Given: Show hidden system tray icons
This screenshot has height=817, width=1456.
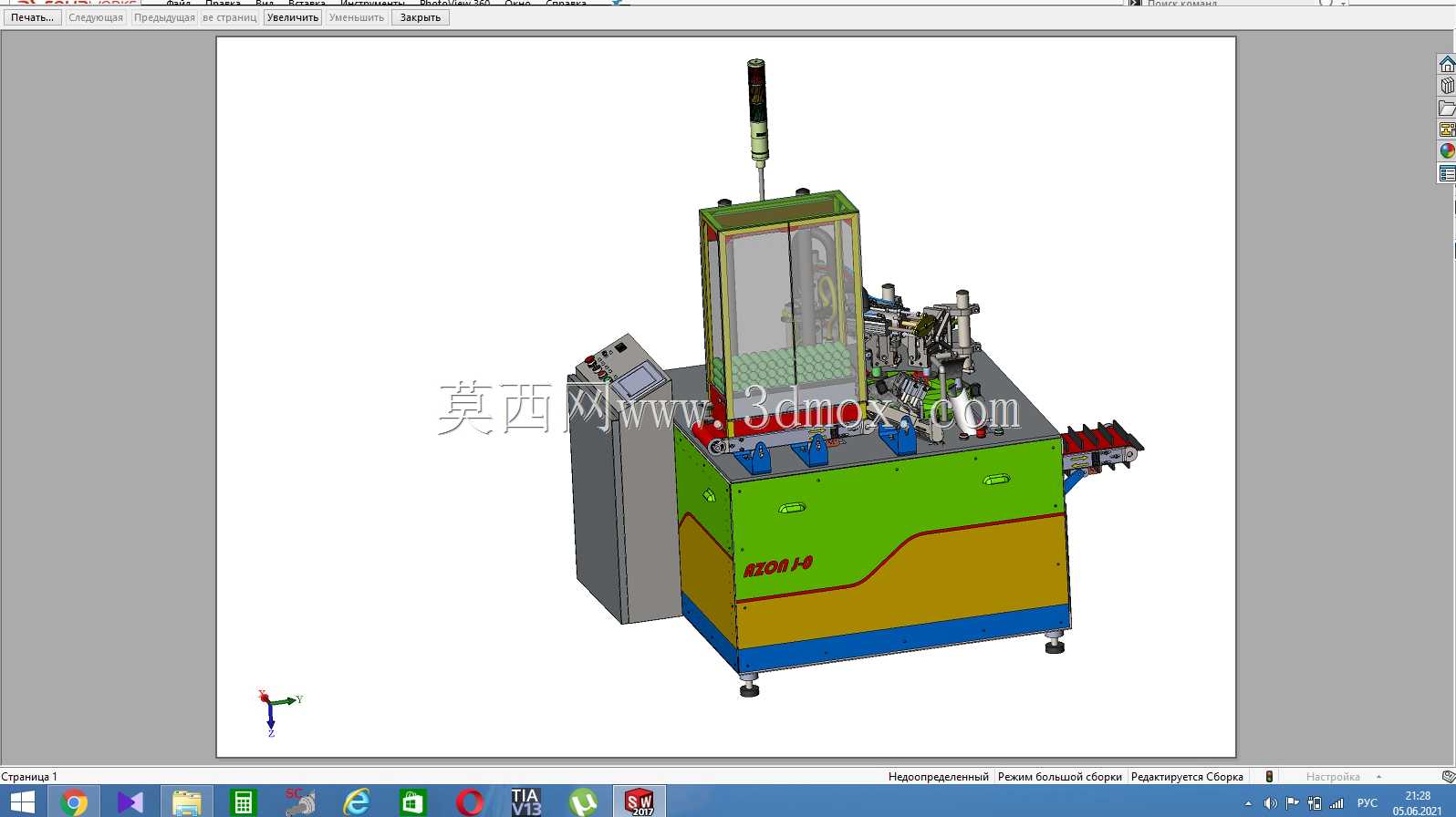Looking at the screenshot, I should [x=1248, y=803].
